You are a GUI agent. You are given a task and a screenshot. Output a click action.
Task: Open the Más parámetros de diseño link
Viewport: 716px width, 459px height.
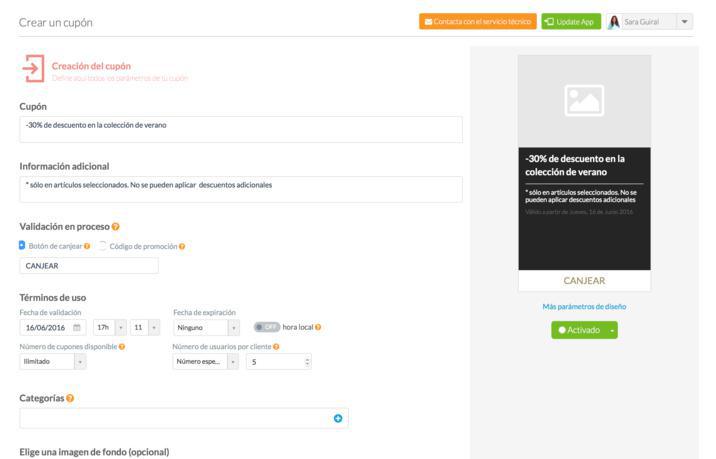[584, 306]
